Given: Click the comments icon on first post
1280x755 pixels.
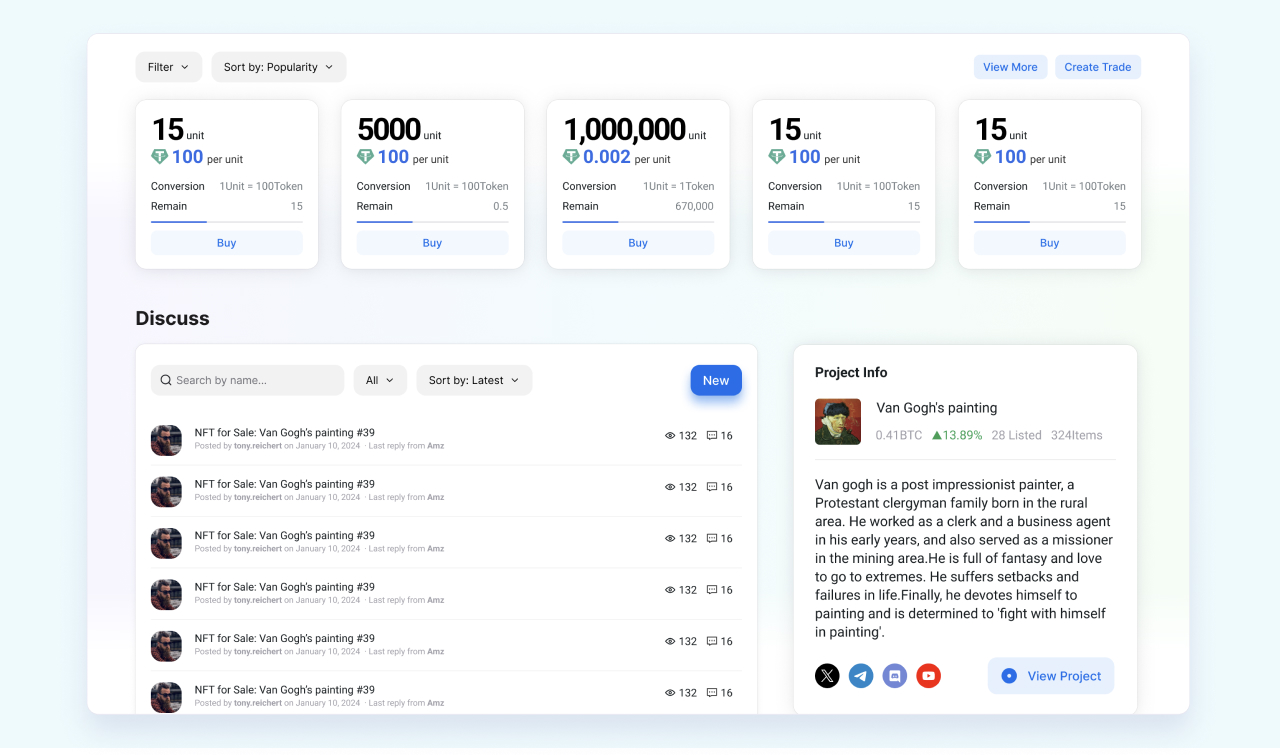Looking at the screenshot, I should click(712, 436).
